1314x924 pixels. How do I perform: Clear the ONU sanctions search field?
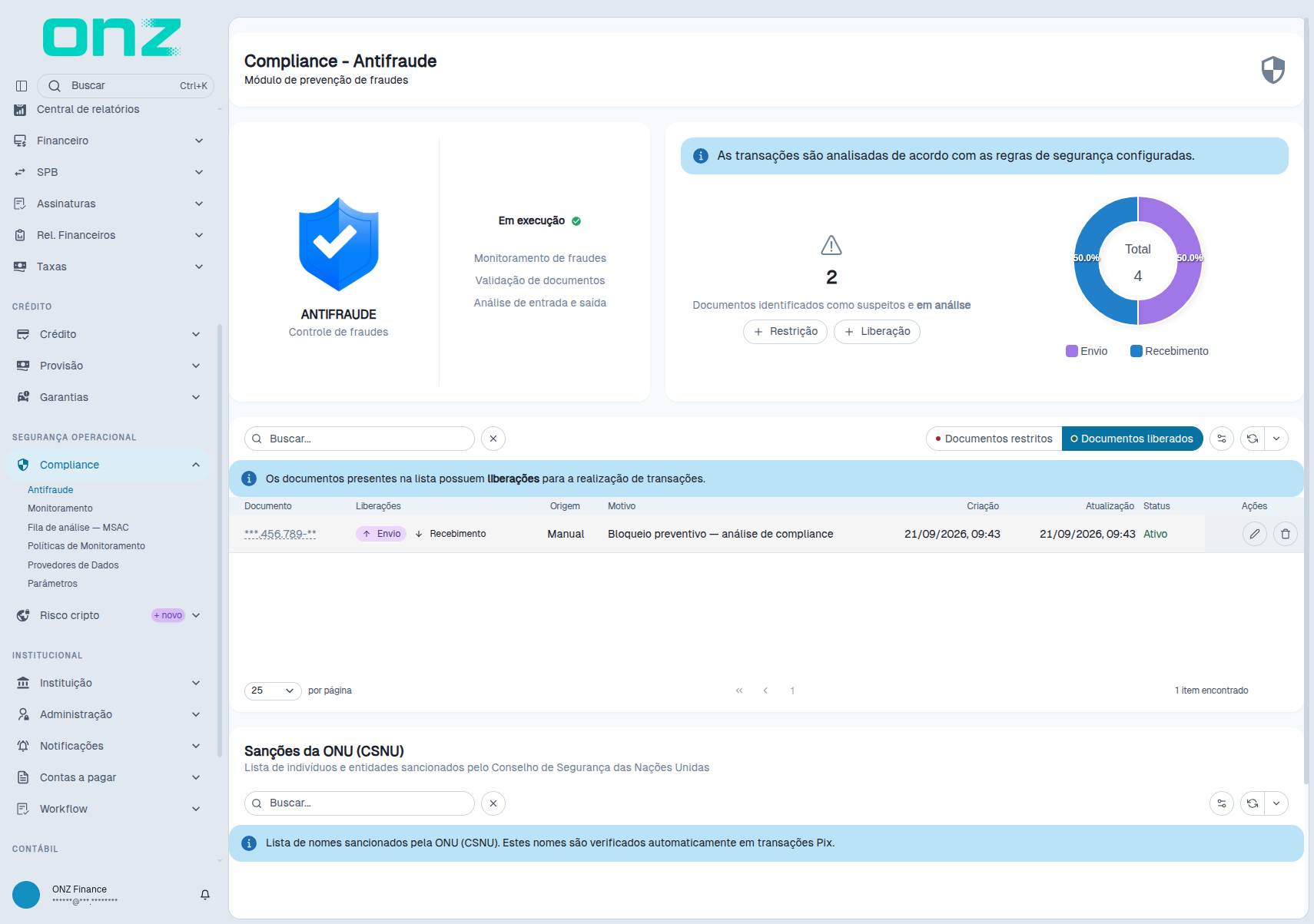[x=493, y=803]
